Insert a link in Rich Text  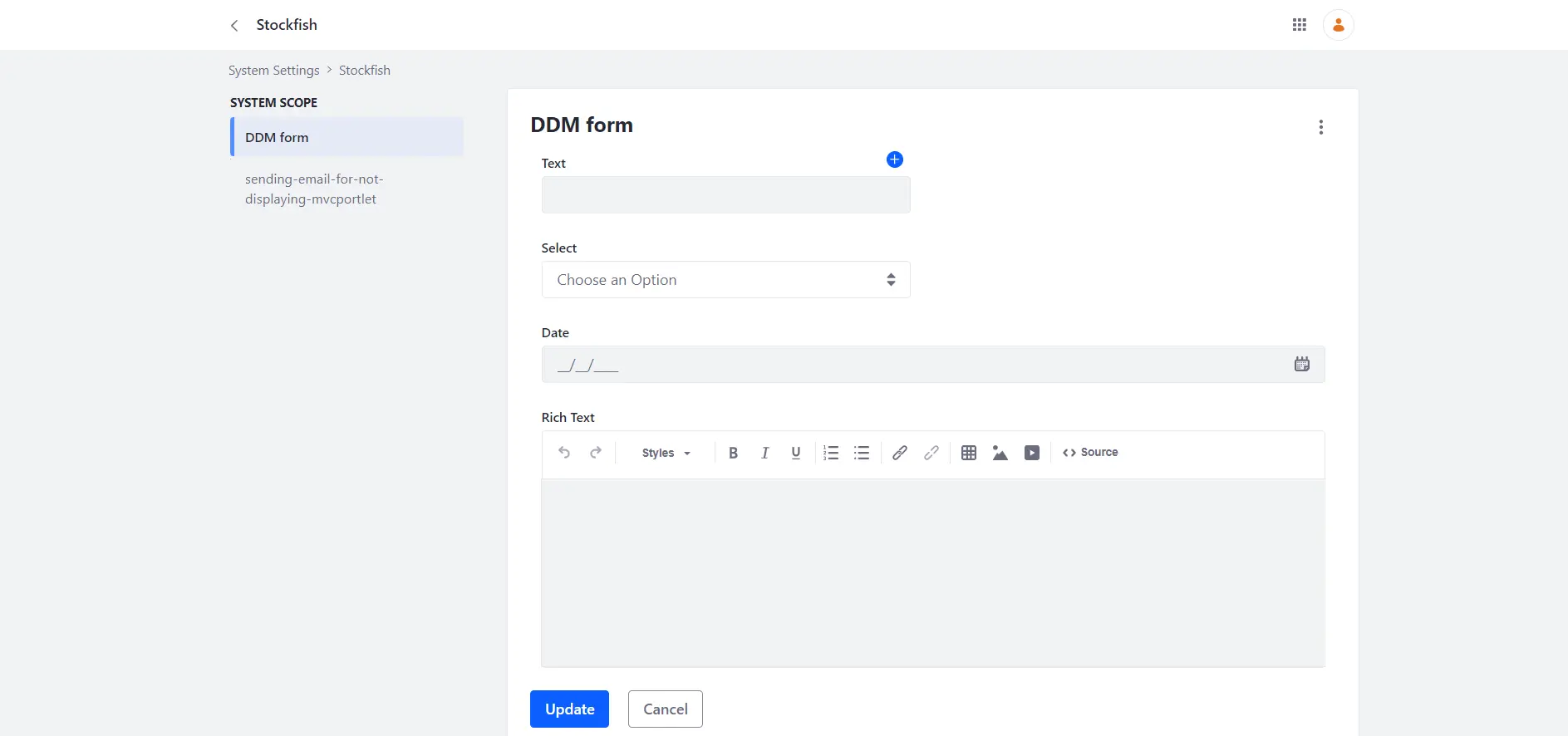tap(900, 453)
